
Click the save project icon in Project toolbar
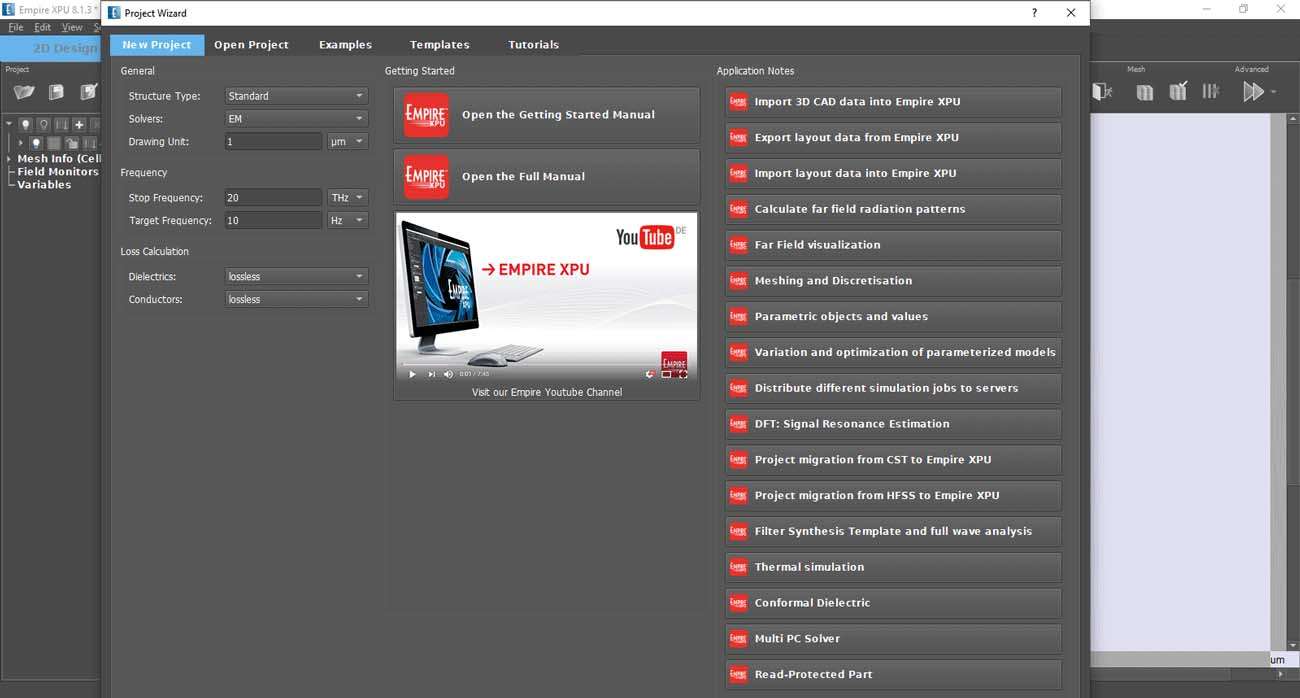[x=57, y=92]
